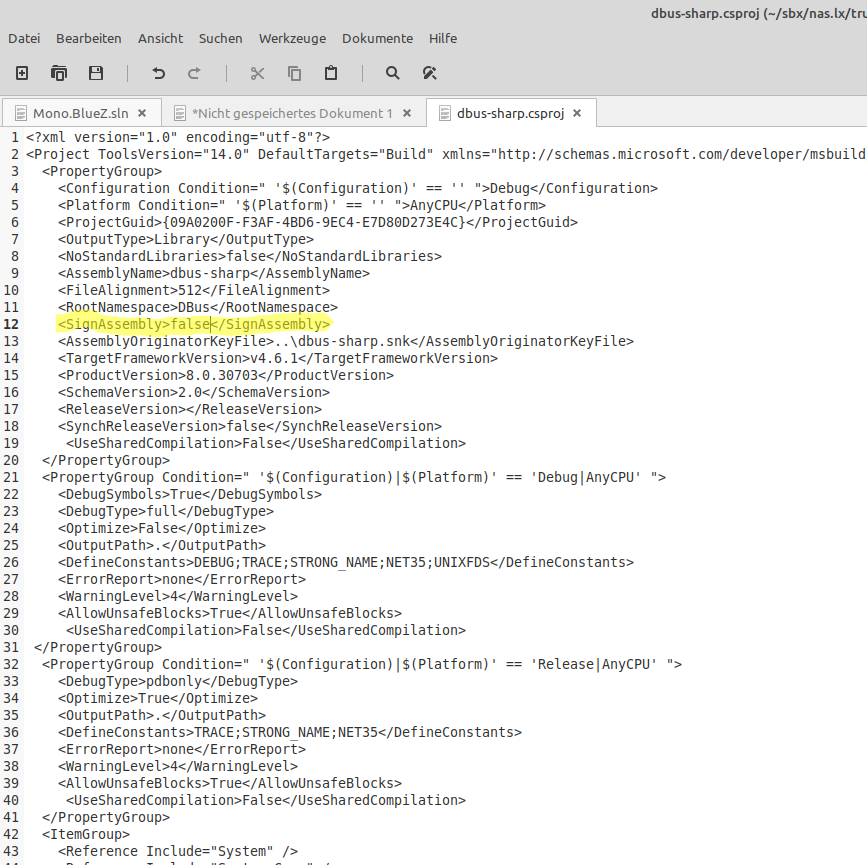867x865 pixels.
Task: Click the NoStandardLibraries false line
Action: (250, 257)
